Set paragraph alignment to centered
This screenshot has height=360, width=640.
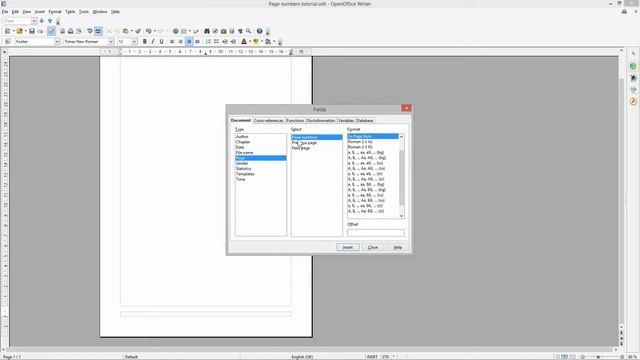pyautogui.click(x=180, y=42)
